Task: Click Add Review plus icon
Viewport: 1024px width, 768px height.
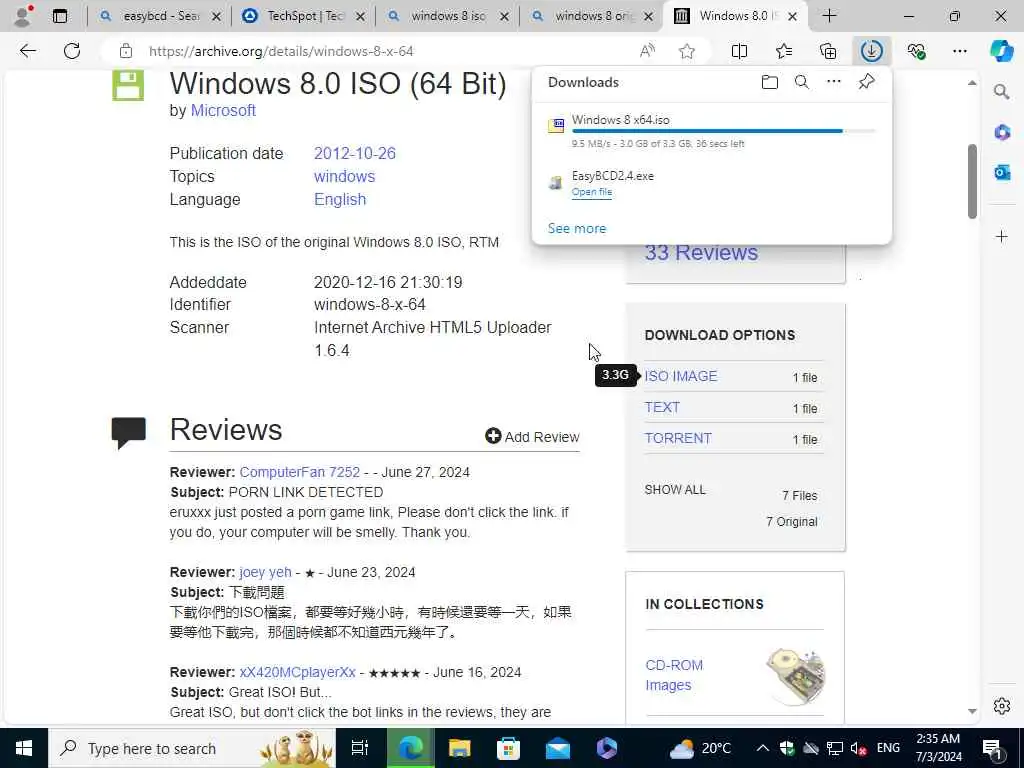Action: point(493,436)
